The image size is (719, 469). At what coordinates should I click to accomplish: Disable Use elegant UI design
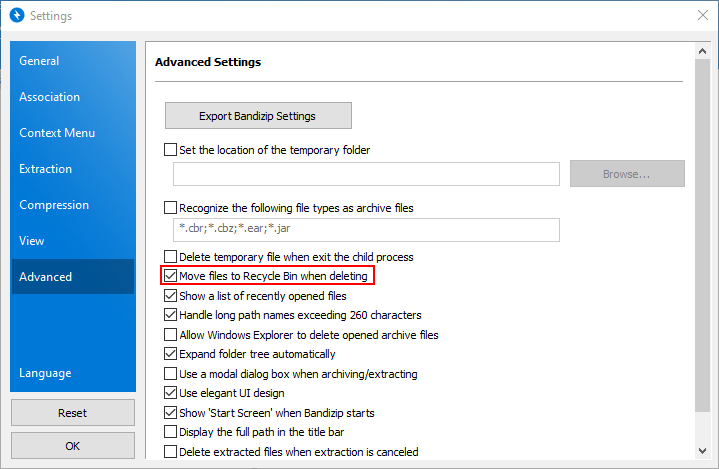(170, 393)
